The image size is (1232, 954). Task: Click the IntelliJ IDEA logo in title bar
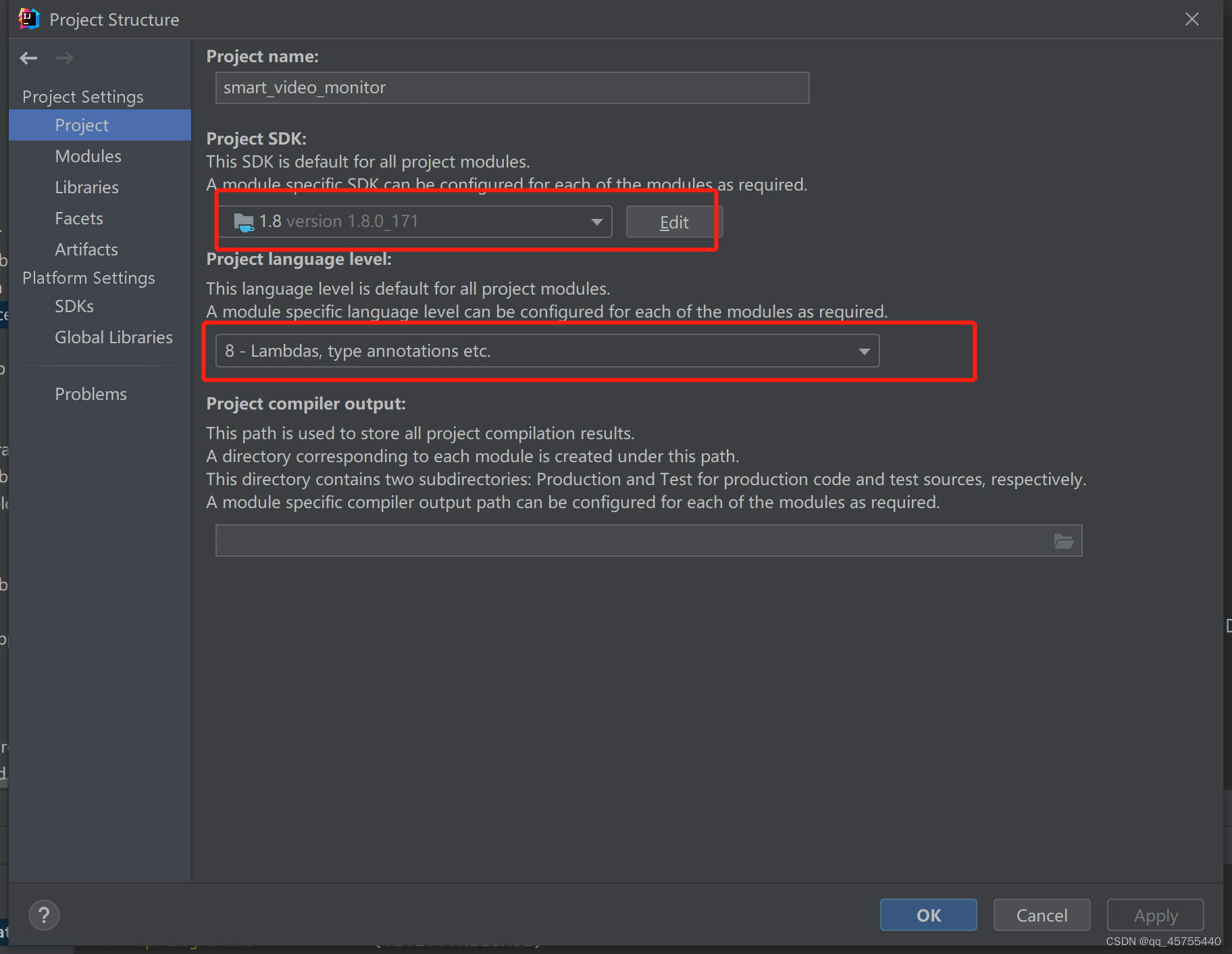[28, 19]
